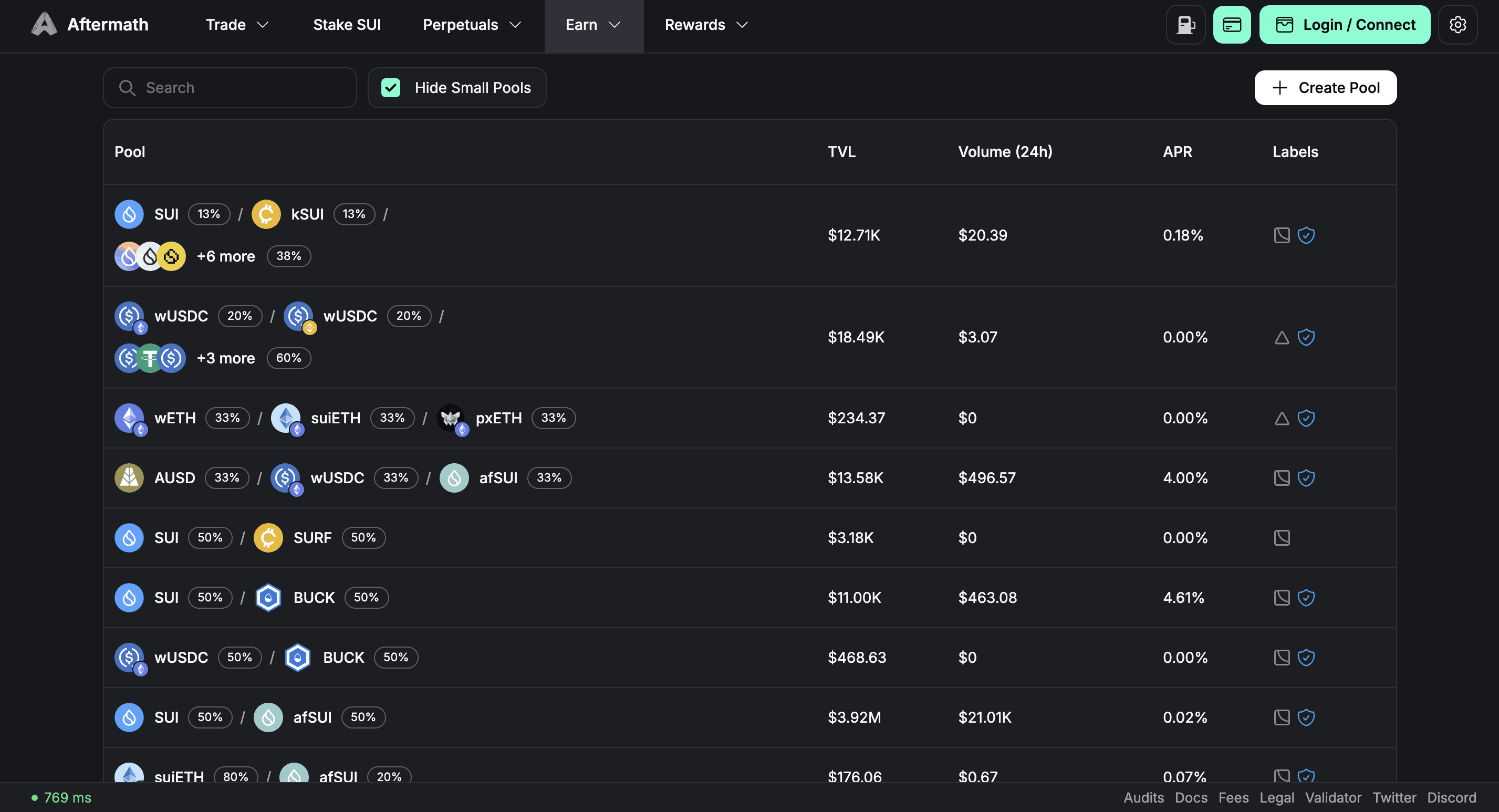Sort pools by the APR column header
Image resolution: width=1499 pixels, height=812 pixels.
point(1177,151)
